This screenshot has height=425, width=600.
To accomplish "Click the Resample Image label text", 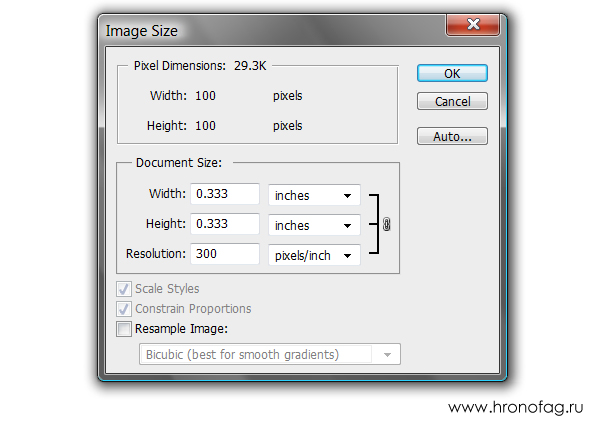I will coord(181,329).
